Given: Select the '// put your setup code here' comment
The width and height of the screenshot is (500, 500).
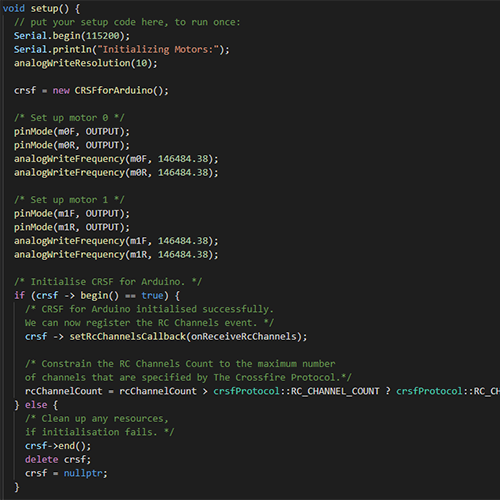Looking at the screenshot, I should (127, 22).
